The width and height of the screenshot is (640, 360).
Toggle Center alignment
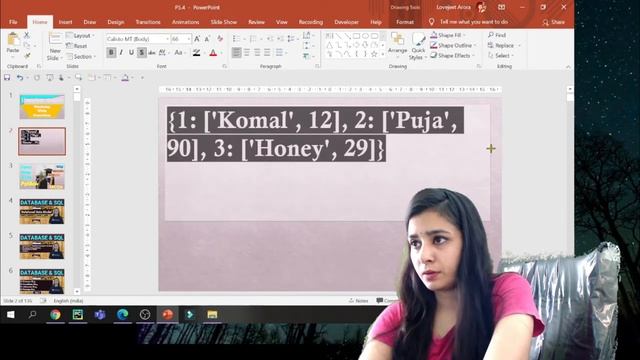[247, 53]
